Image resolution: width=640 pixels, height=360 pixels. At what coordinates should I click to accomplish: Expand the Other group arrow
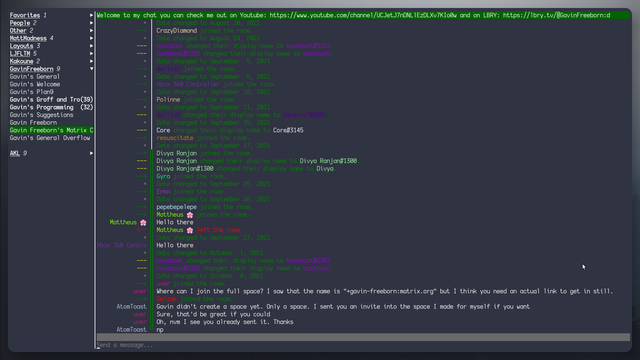tap(91, 31)
